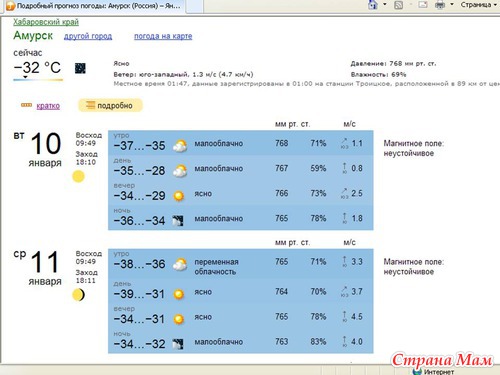500x375 pixels.
Task: Click the dark night weather icon beside −32 °C
Action: [80, 68]
